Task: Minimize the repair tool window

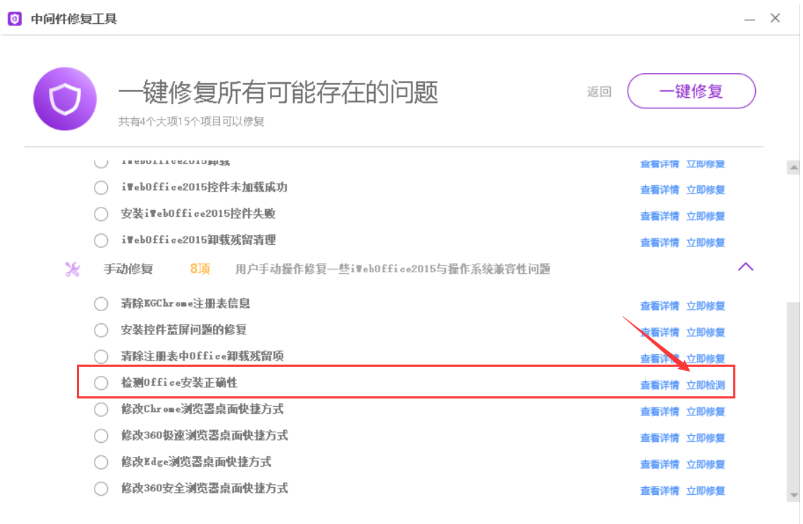Action: point(749,19)
